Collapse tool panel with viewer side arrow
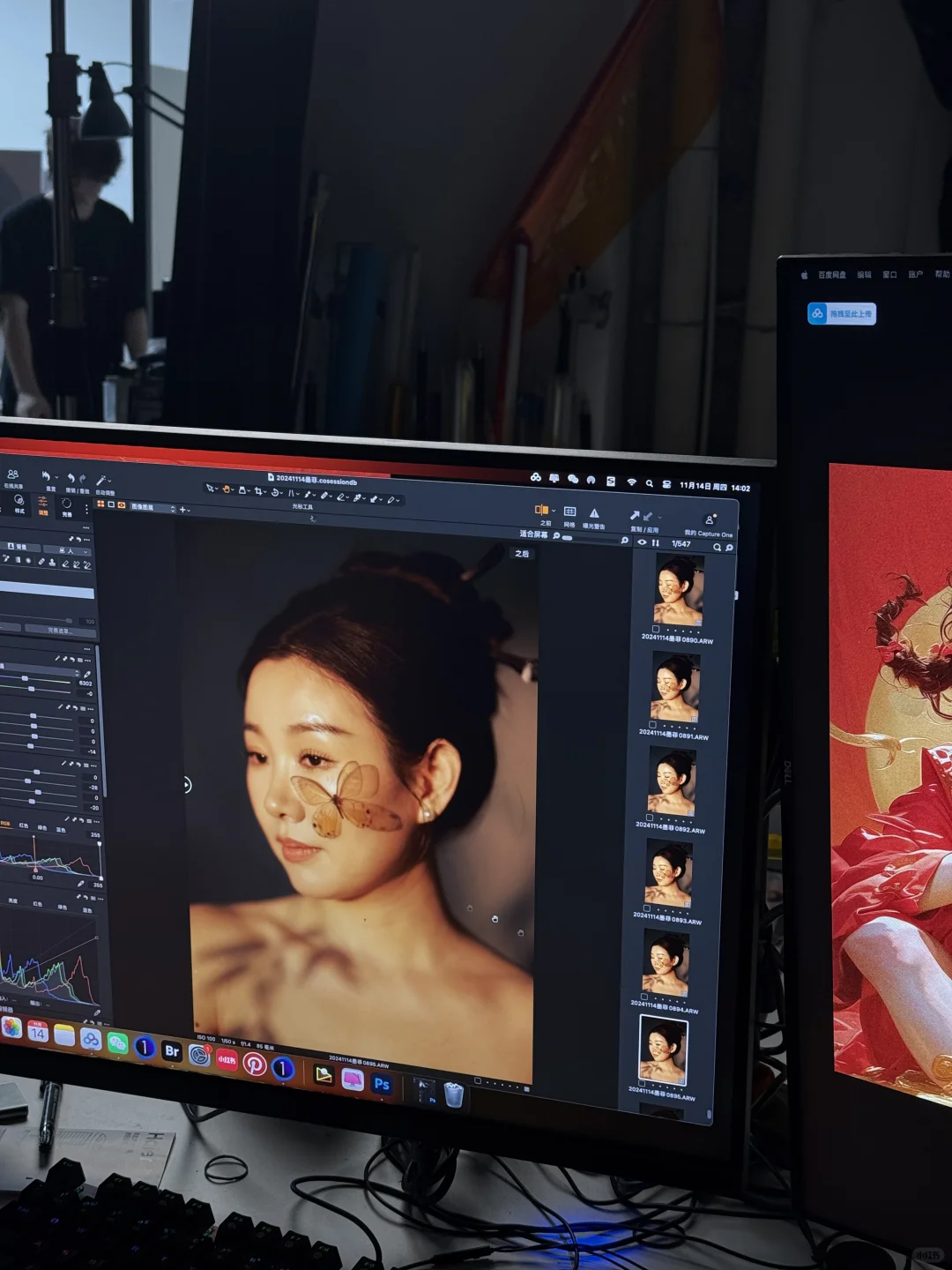Screen dimensions: 952x1270 tap(187, 785)
